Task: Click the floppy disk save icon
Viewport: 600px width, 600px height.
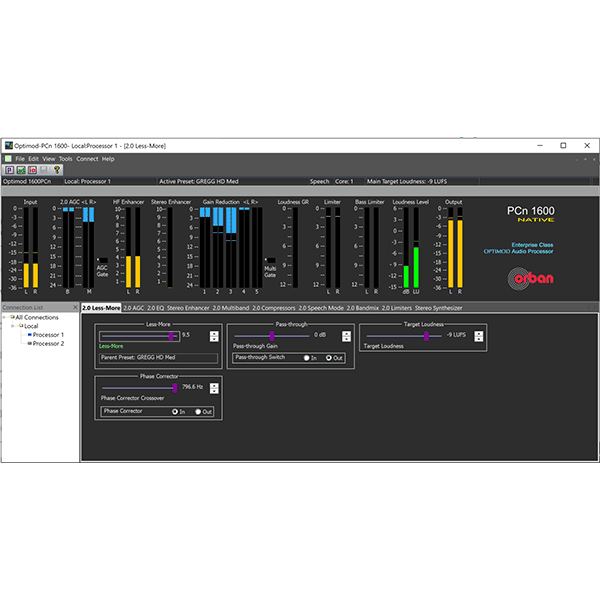Action: tap(43, 170)
